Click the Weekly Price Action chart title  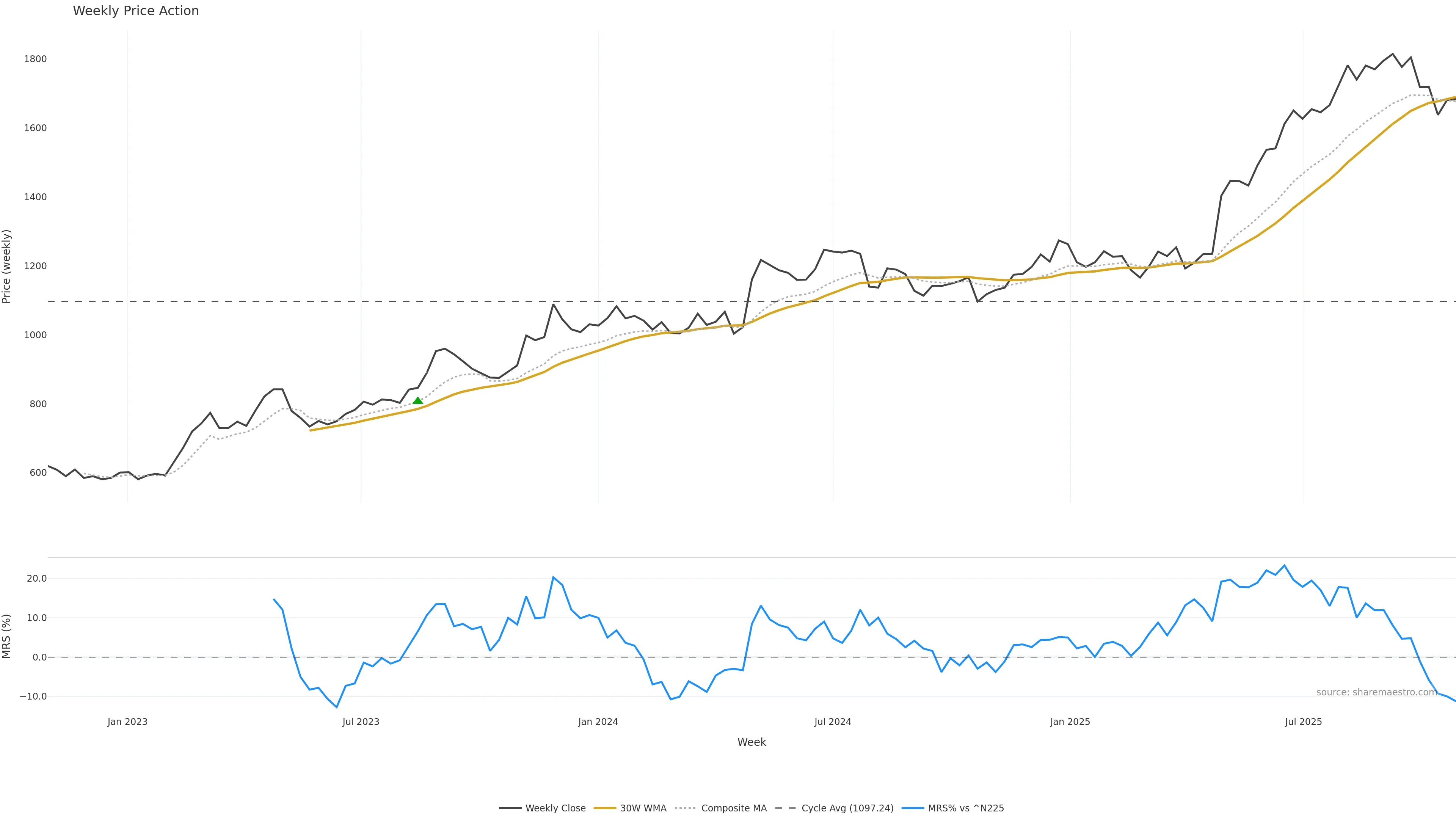point(136,11)
